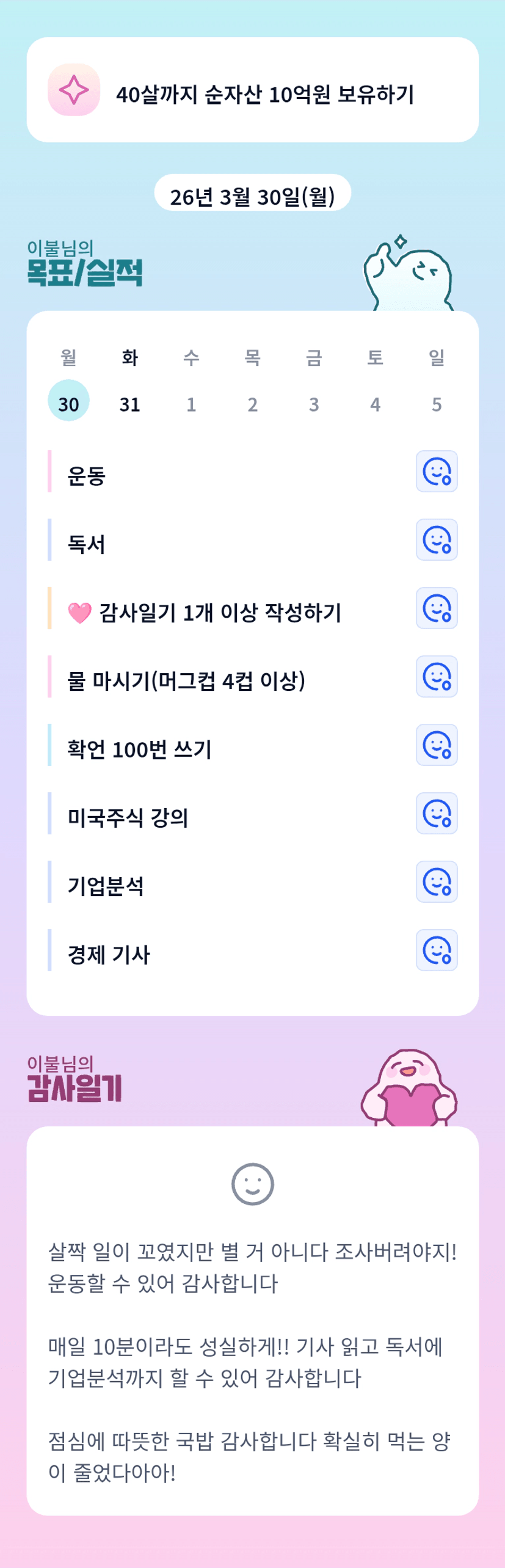
Task: Tap emoji icon for 경제 기사
Action: tap(437, 950)
